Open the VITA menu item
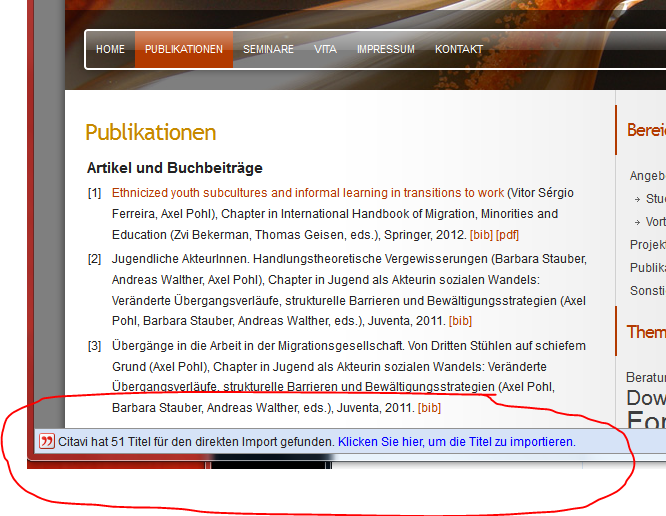 coord(325,49)
